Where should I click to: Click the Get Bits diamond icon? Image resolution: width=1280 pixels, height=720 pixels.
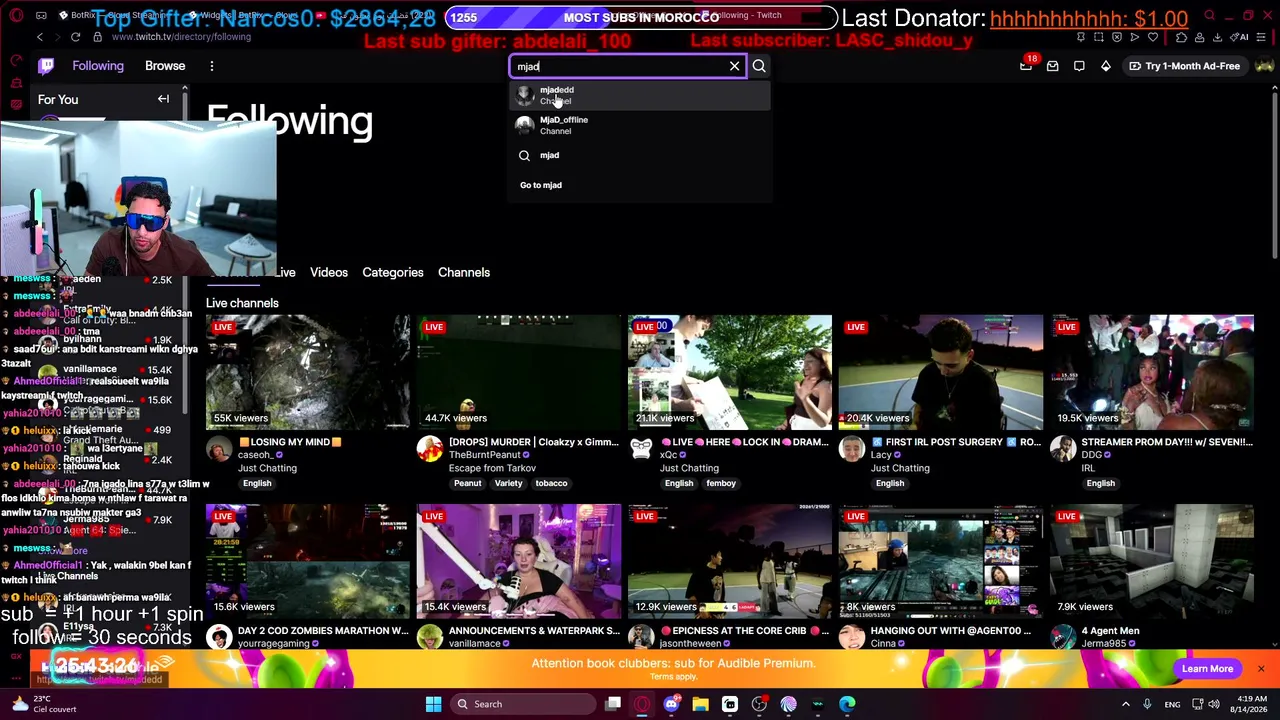pos(1106,66)
